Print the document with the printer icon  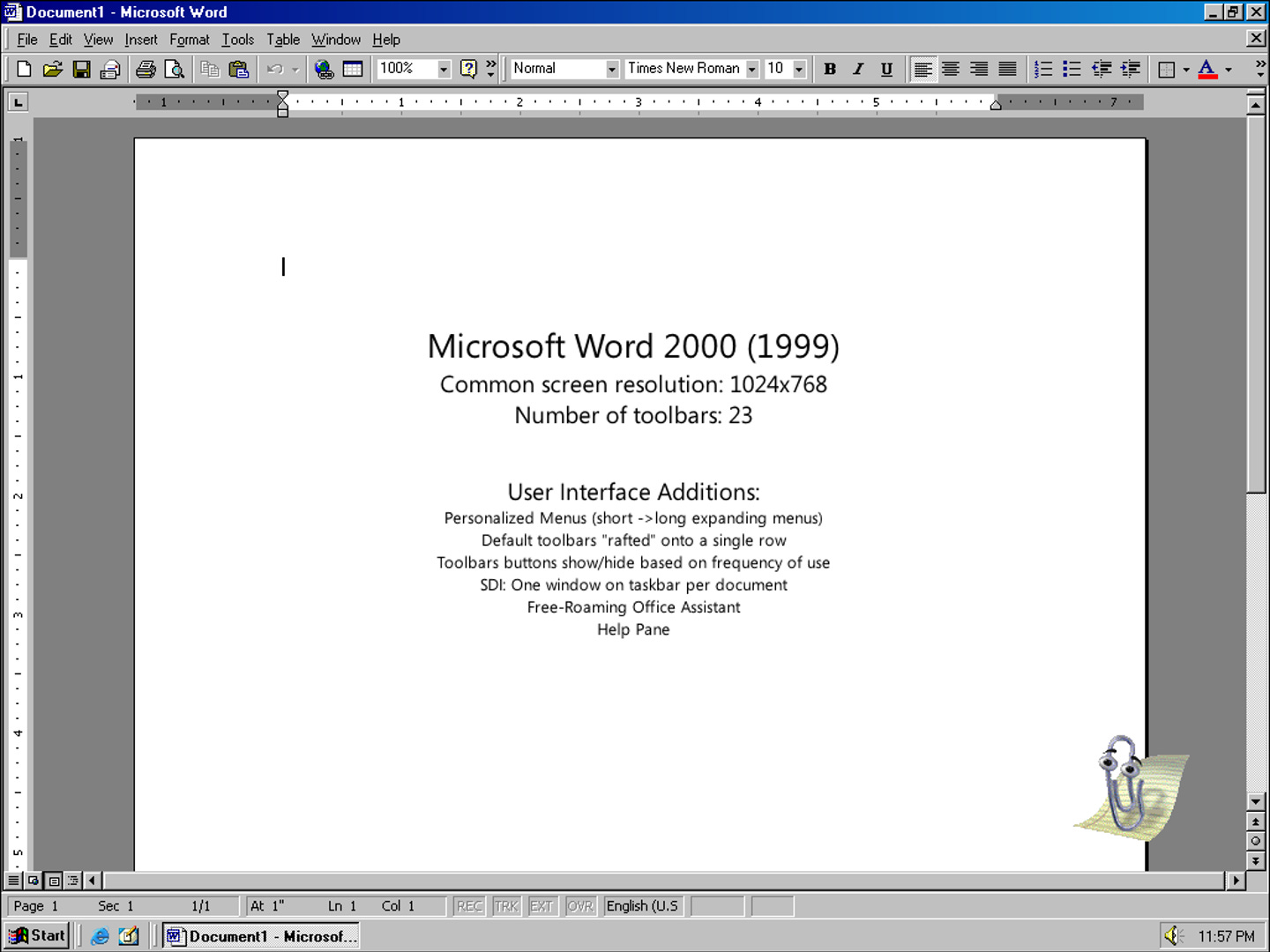click(146, 69)
